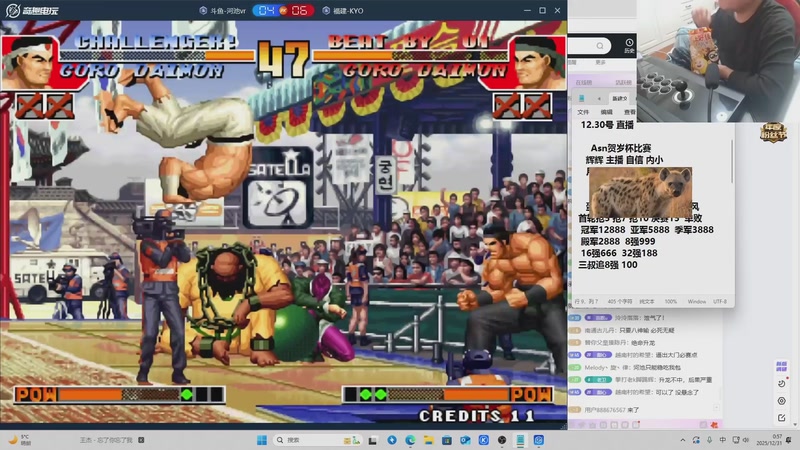Click the notification bell in taskbar
The width and height of the screenshot is (800, 450).
[x=789, y=440]
